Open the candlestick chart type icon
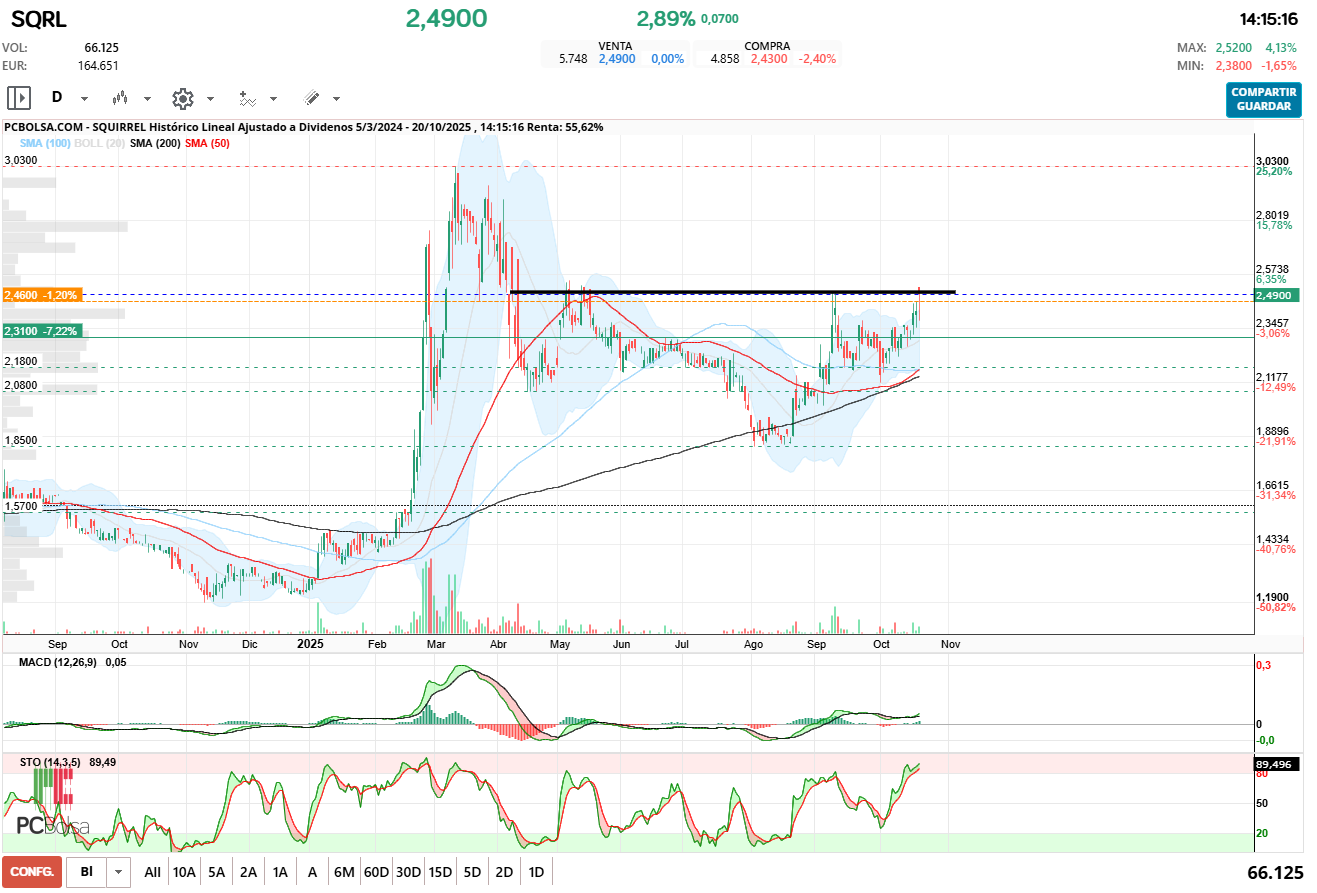The height and width of the screenshot is (893, 1317). (x=121, y=98)
